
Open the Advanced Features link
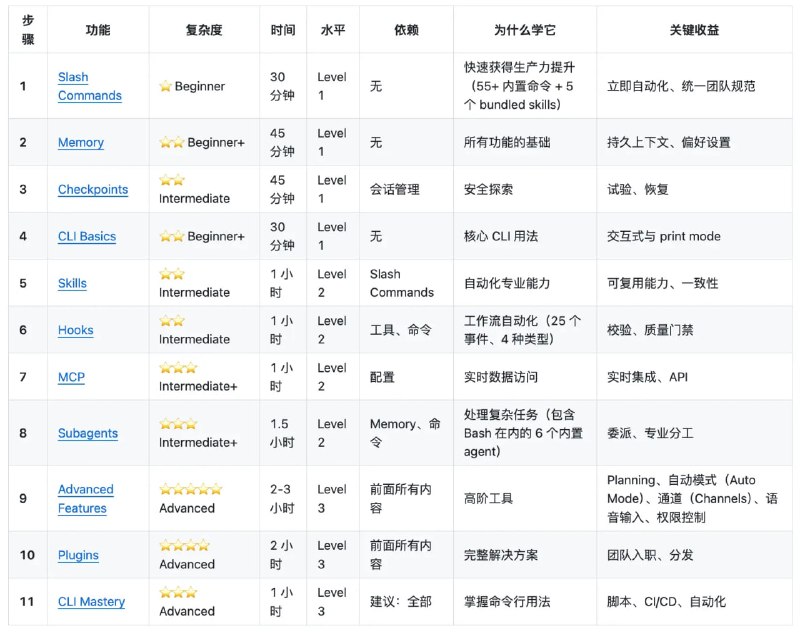85,499
